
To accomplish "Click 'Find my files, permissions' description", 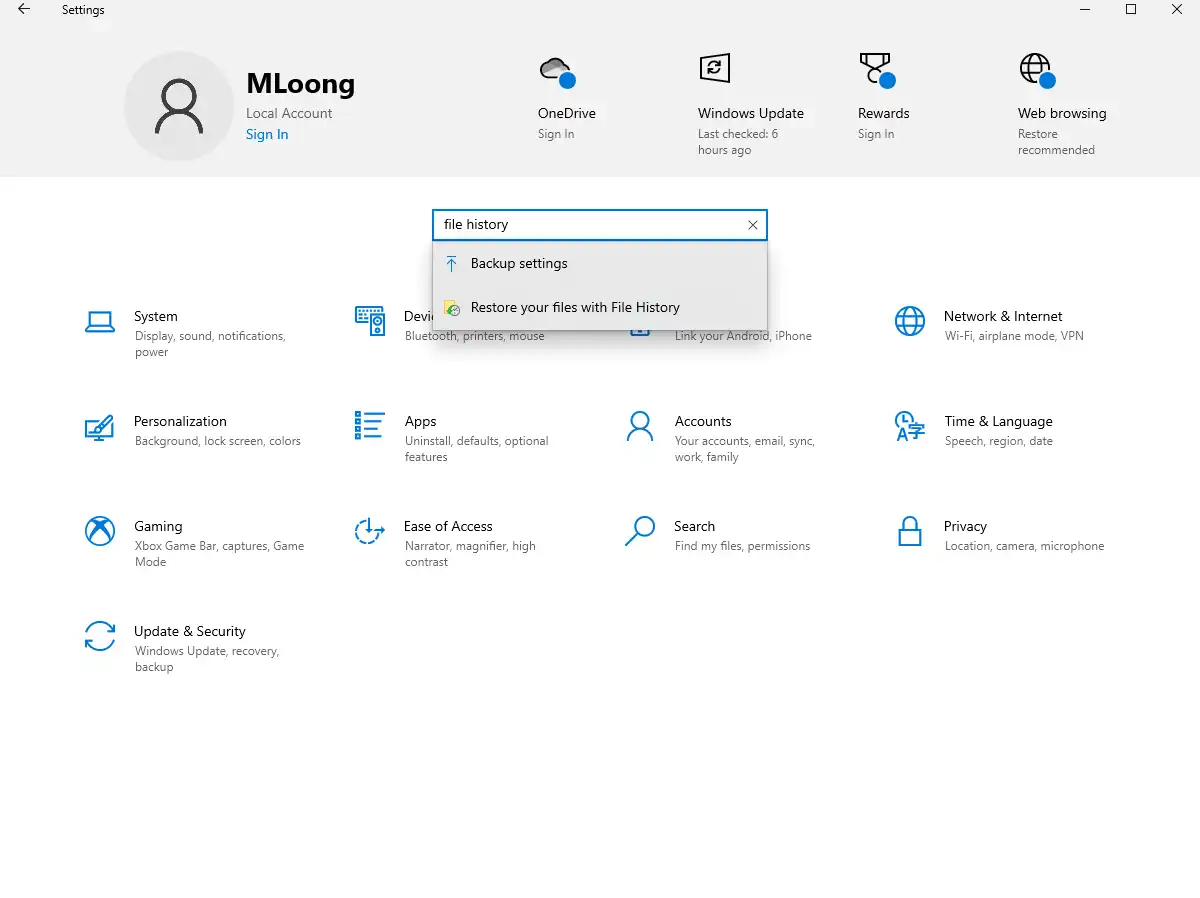I will click(742, 546).
